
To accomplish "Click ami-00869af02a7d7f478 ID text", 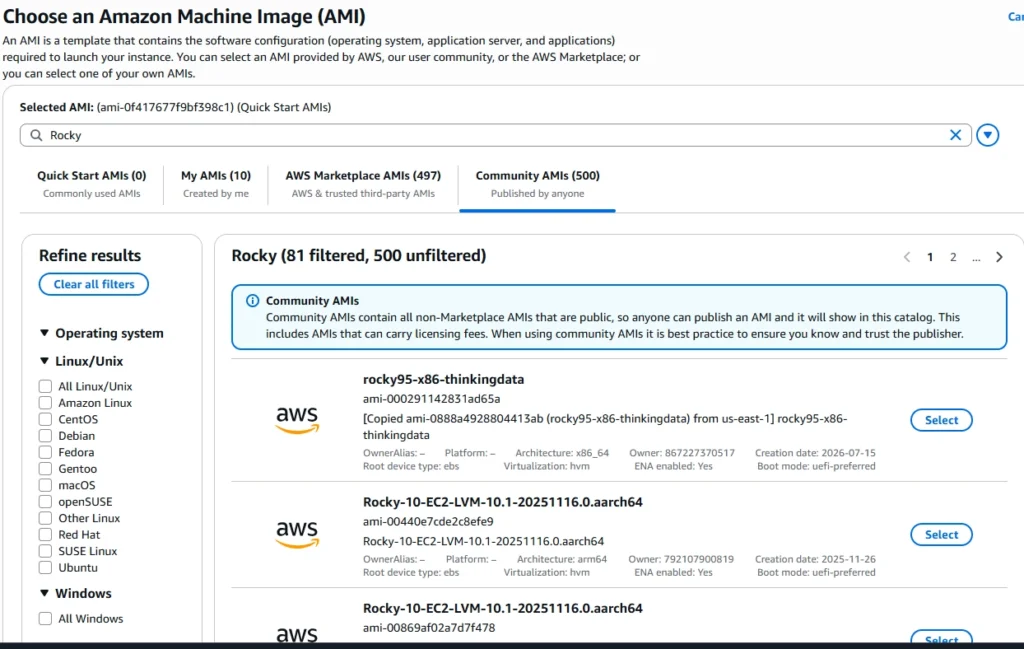I will point(429,627).
